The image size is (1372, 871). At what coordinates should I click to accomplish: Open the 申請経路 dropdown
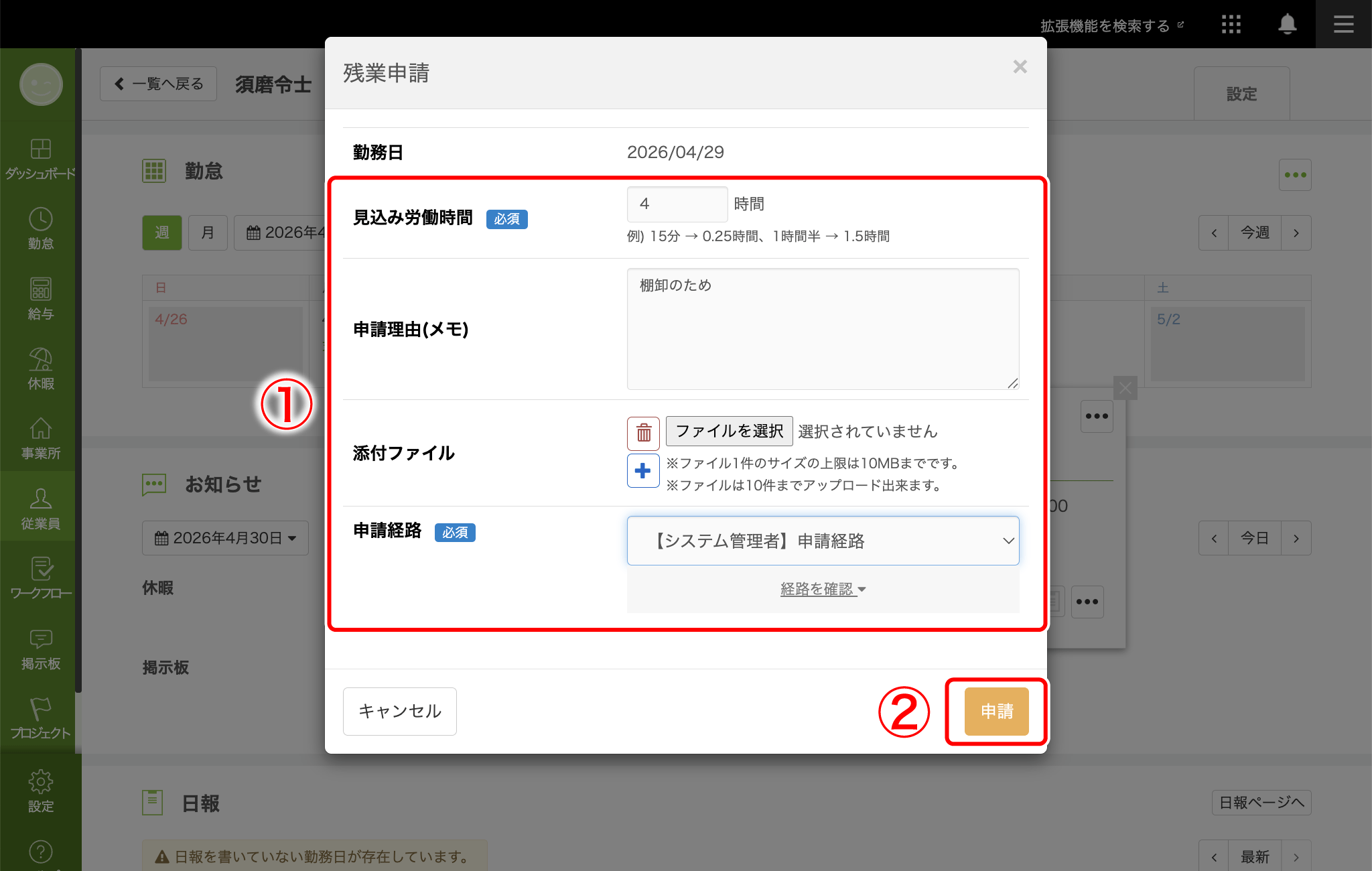823,541
